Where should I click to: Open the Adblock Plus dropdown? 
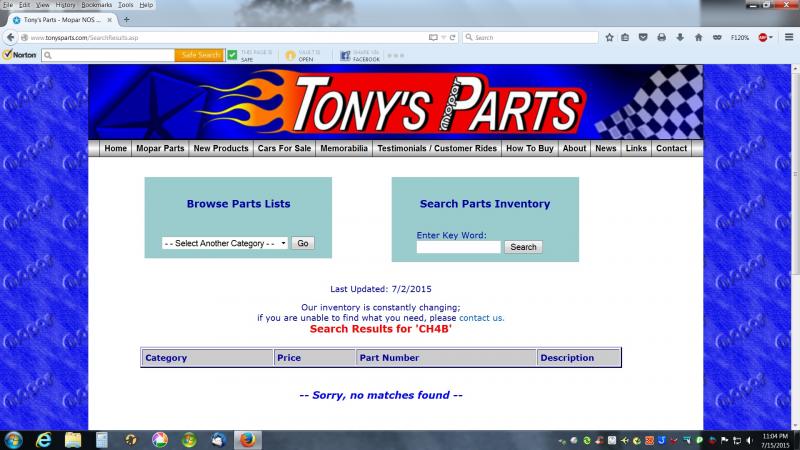765,37
